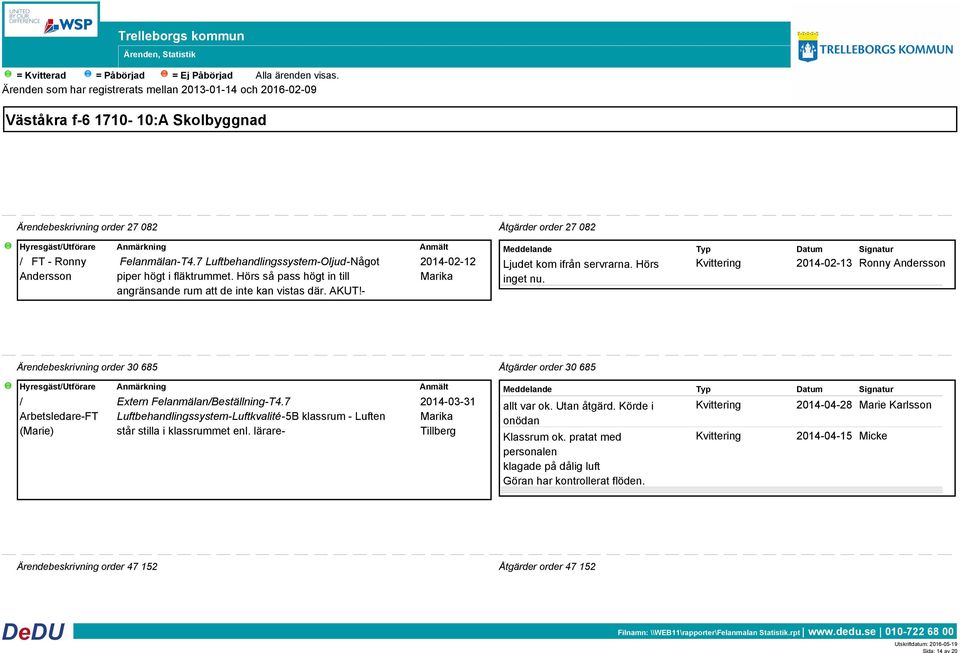Image resolution: width=960 pixels, height=653 pixels.
Task: Click the 'Felanmälan-T4.7 Luftbehandlingssystem-Oljud' remark text
Action: click(233, 261)
